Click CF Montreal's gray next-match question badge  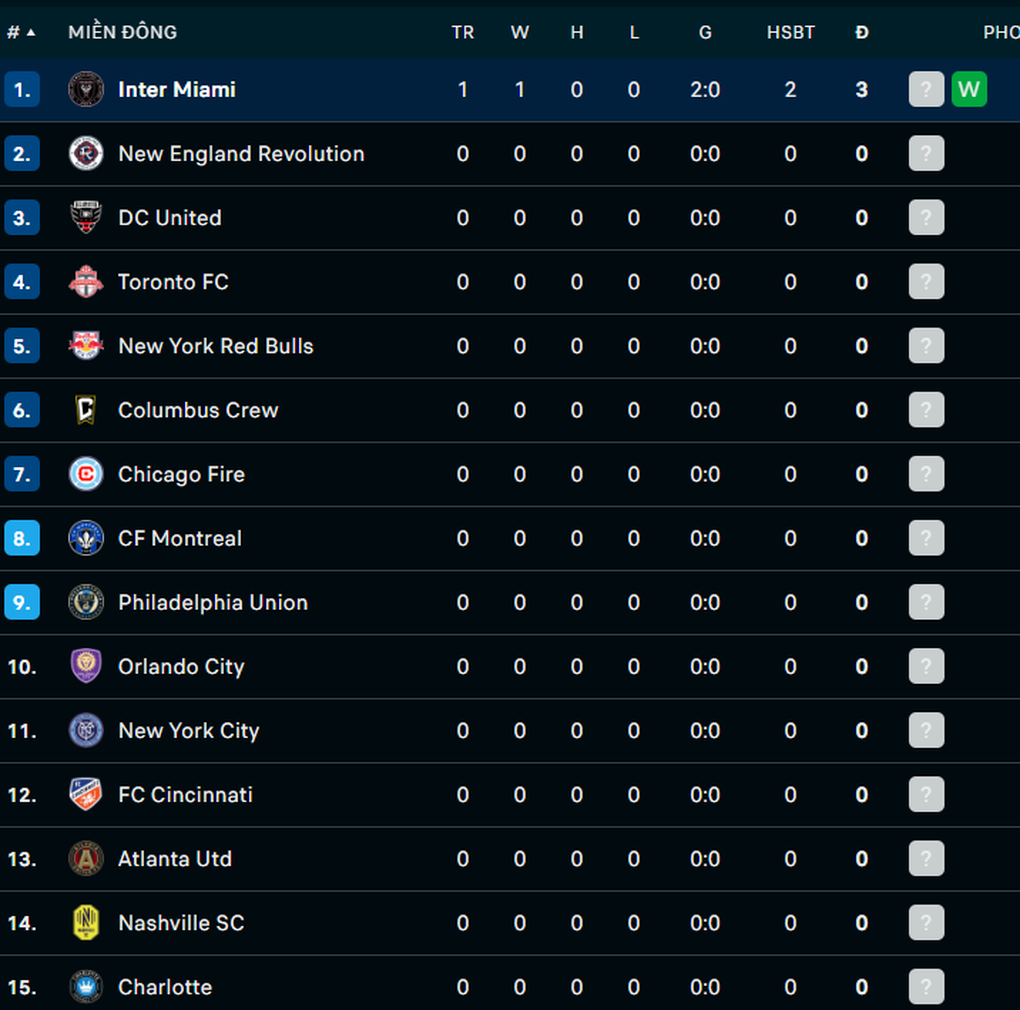click(926, 538)
